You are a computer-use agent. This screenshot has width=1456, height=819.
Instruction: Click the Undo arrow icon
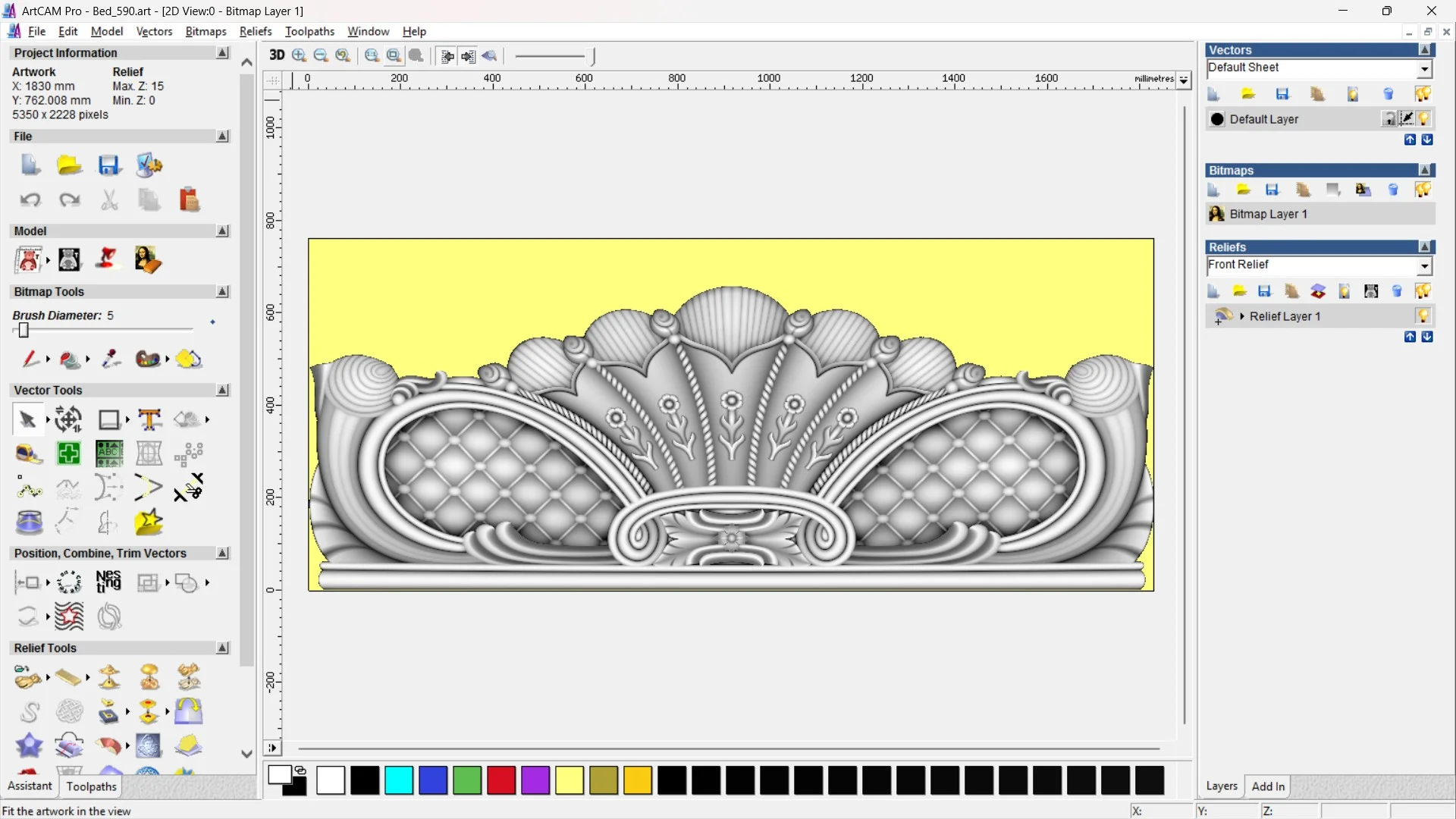pos(30,200)
